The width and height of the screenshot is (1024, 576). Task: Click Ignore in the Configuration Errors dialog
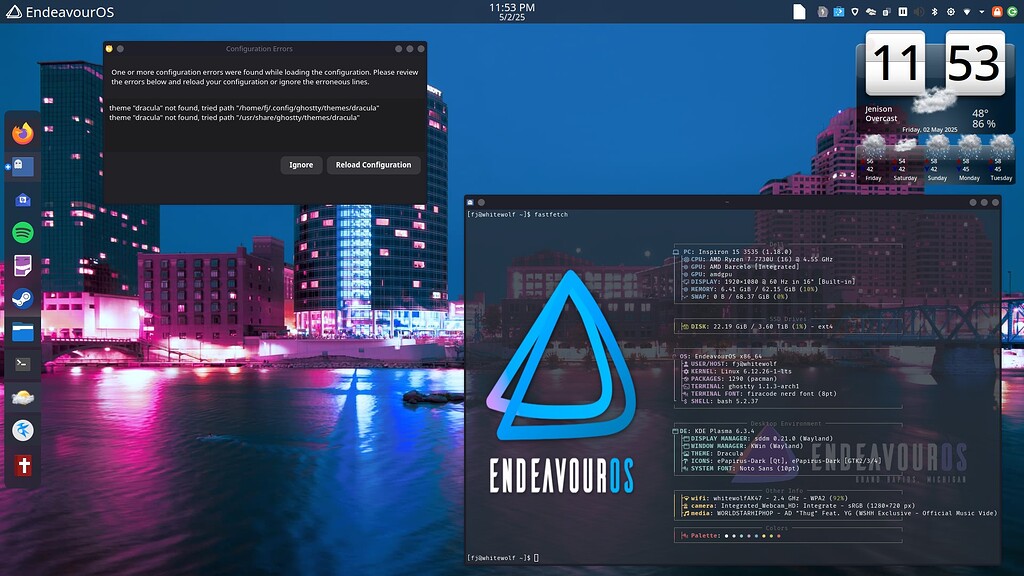301,165
